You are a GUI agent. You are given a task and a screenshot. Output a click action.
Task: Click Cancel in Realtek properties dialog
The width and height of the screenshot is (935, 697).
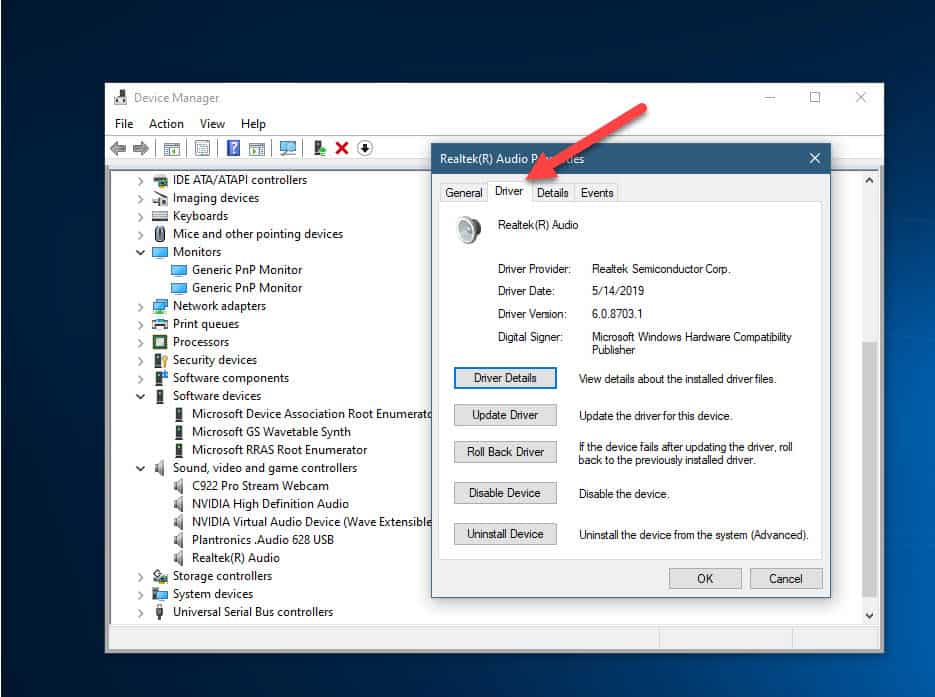(x=785, y=578)
